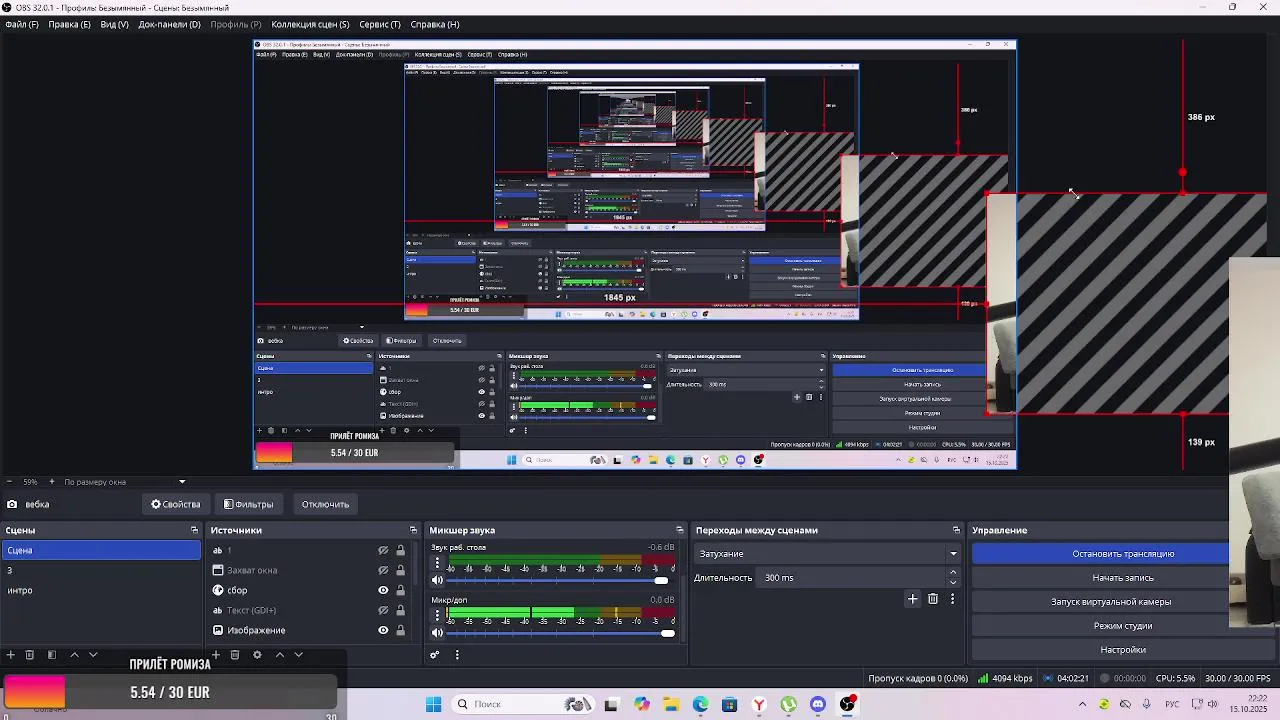Image resolution: width=1280 pixels, height=720 pixels.
Task: Open preview scaling По размеру окна dropdown
Action: click(124, 481)
